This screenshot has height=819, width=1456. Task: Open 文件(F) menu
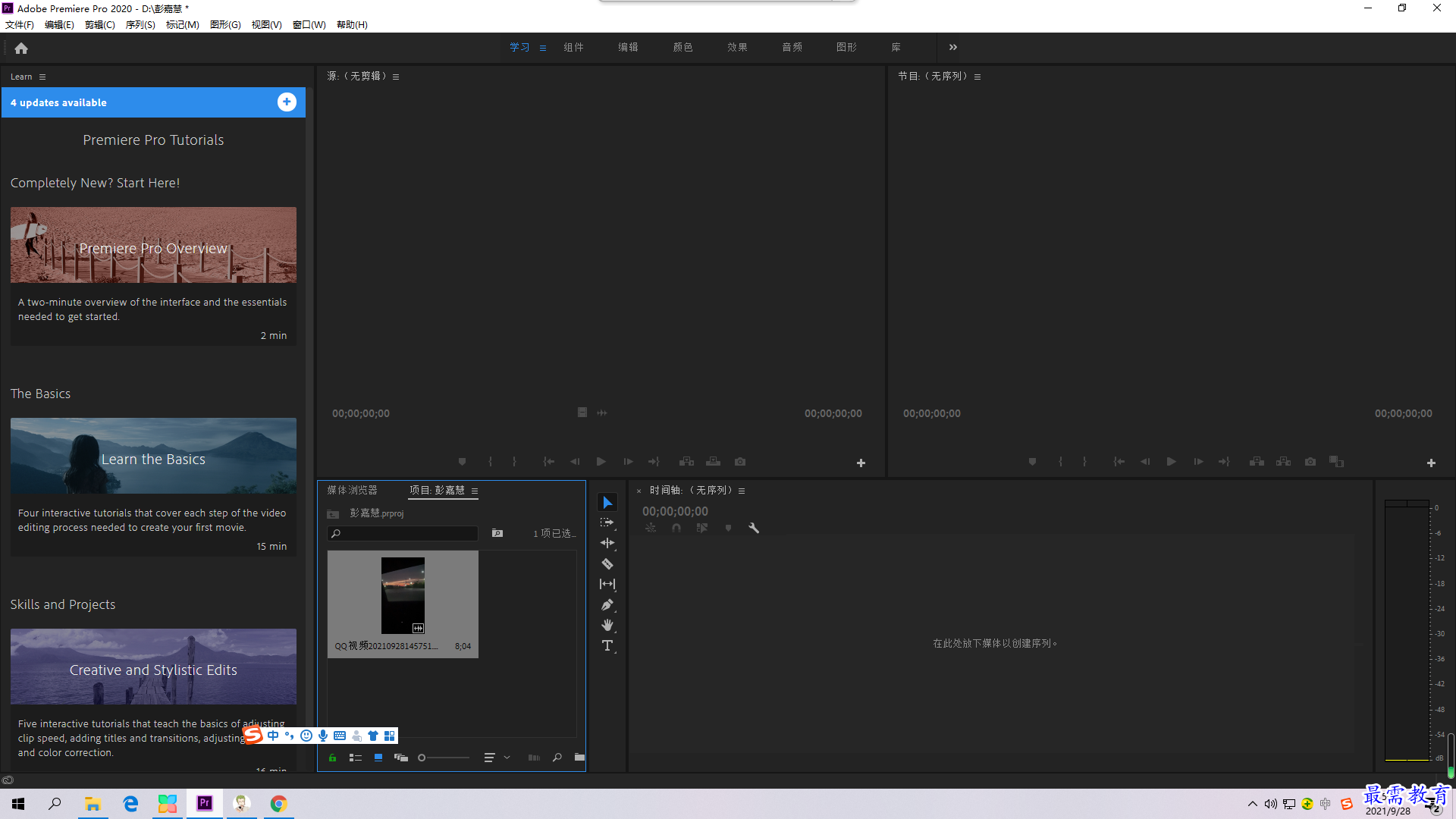(x=20, y=25)
